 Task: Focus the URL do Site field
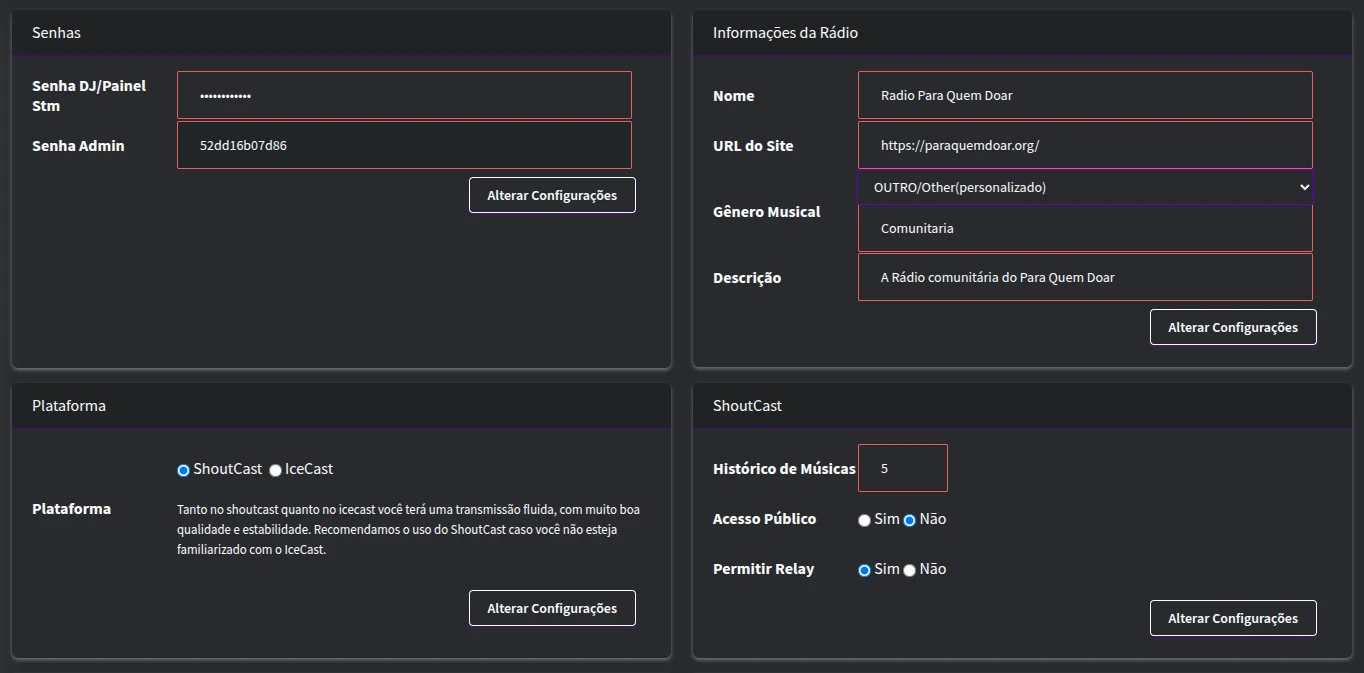coord(1084,145)
